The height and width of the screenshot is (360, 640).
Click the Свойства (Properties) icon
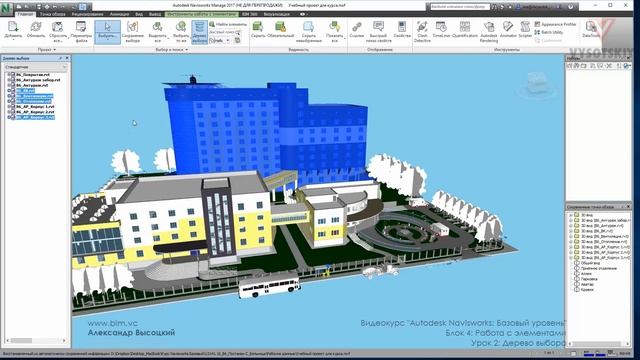(402, 30)
